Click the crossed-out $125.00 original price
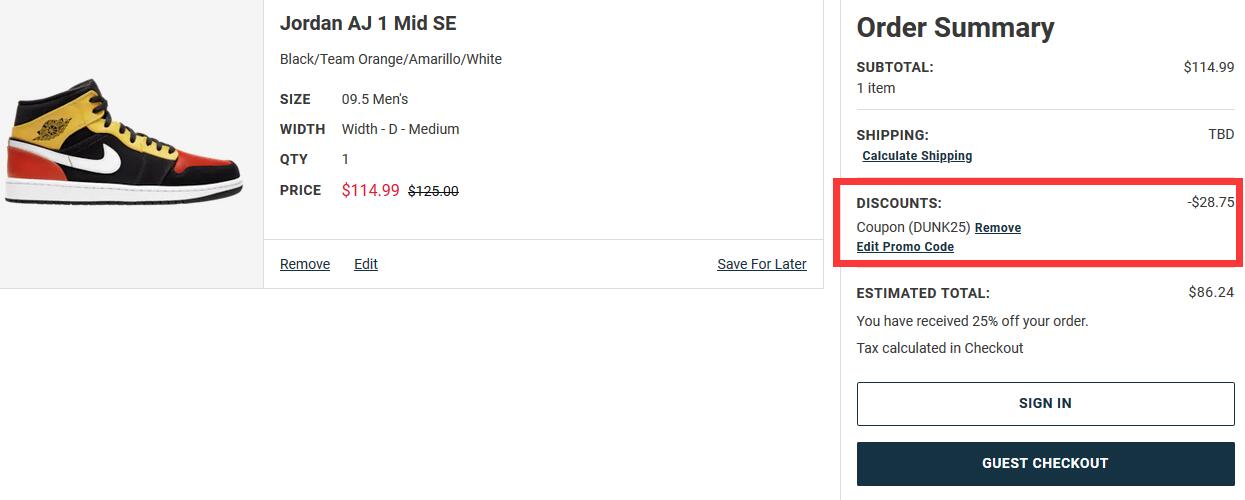The image size is (1245, 500). 433,191
